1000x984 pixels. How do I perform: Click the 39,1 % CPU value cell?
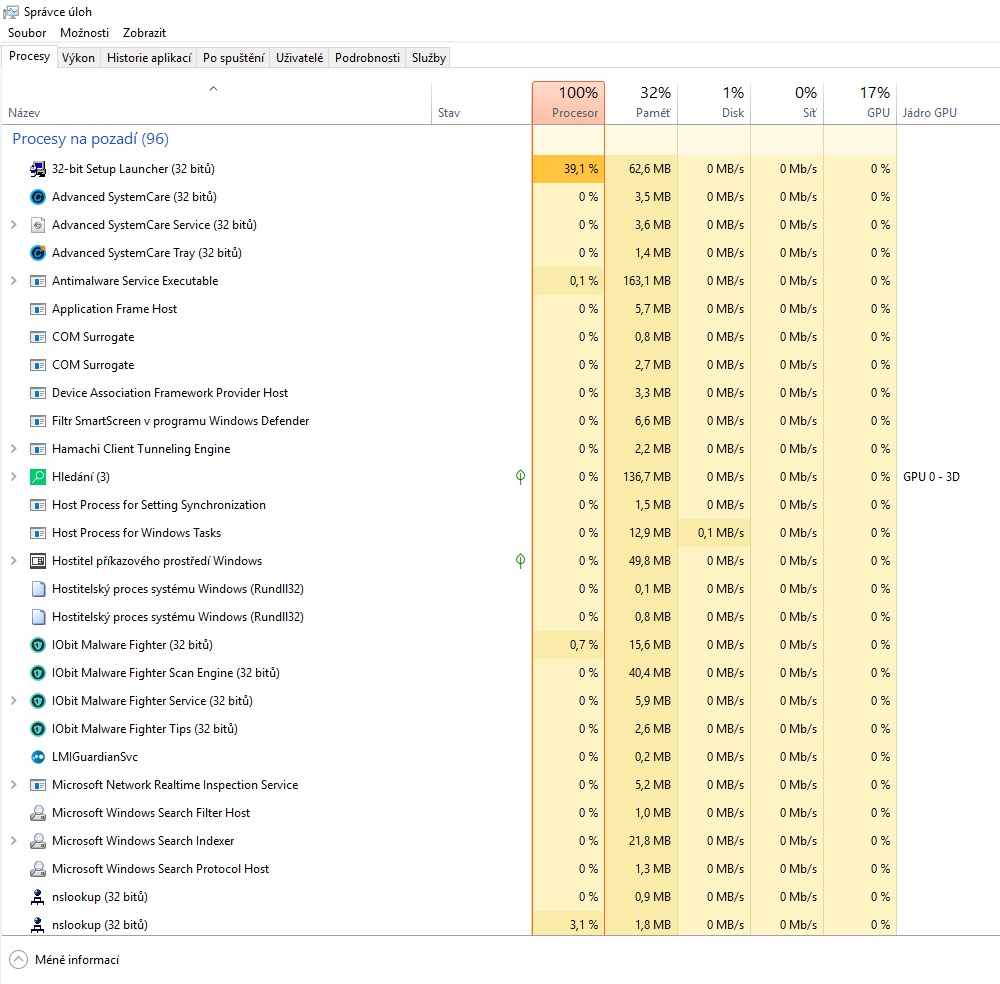[x=568, y=169]
